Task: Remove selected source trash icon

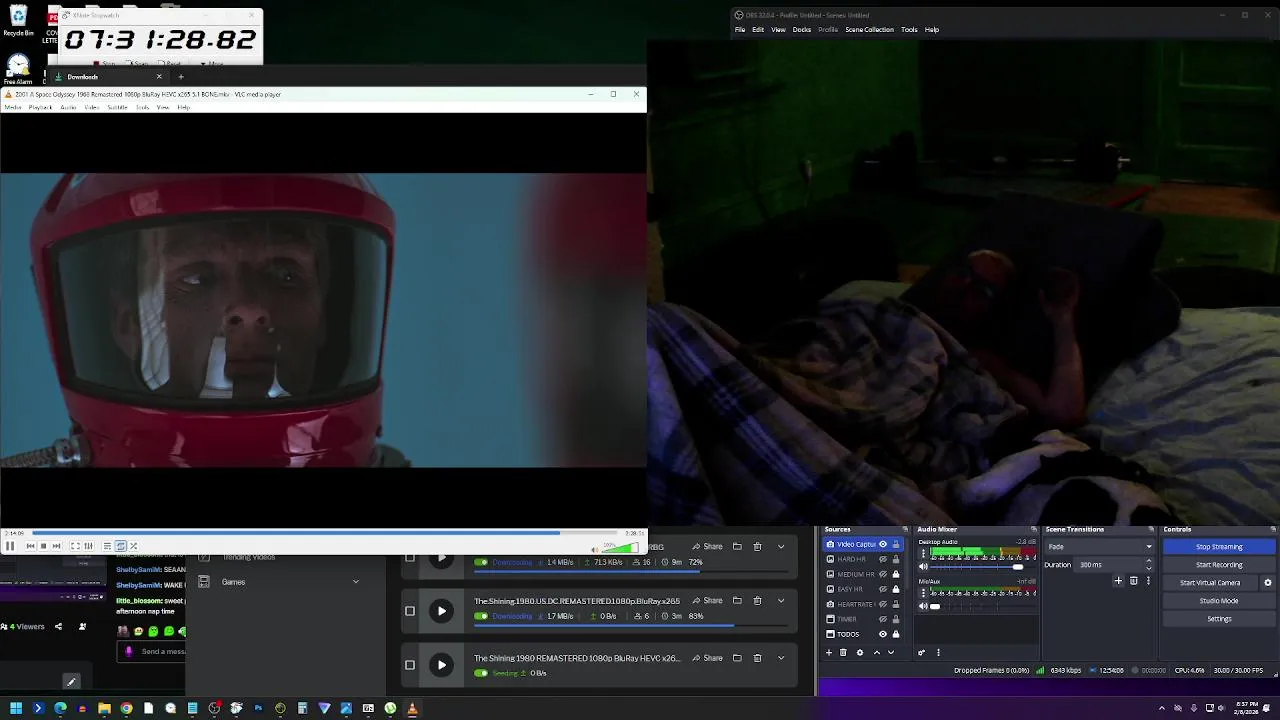Action: (x=843, y=652)
